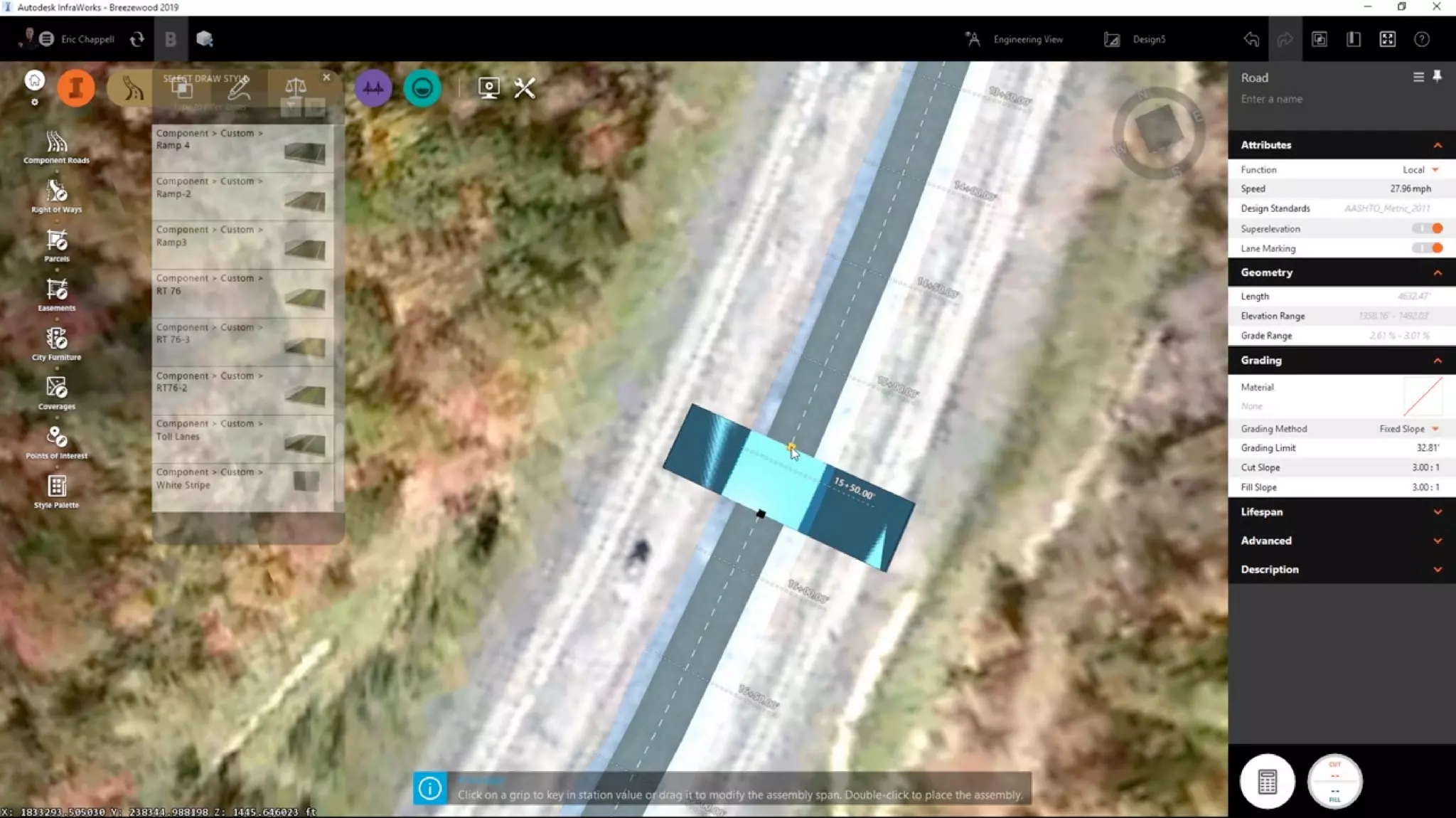The height and width of the screenshot is (818, 1456).
Task: Open the Function dropdown set to Local
Action: tap(1420, 170)
